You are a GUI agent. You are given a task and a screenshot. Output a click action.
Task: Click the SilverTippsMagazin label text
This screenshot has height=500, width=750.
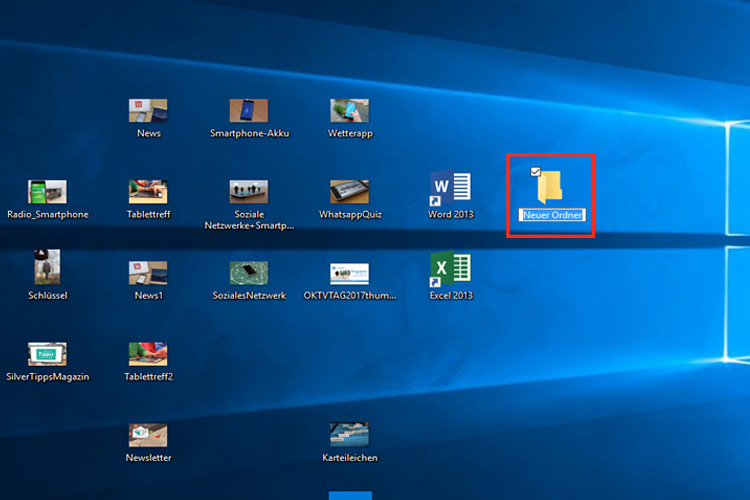[47, 377]
